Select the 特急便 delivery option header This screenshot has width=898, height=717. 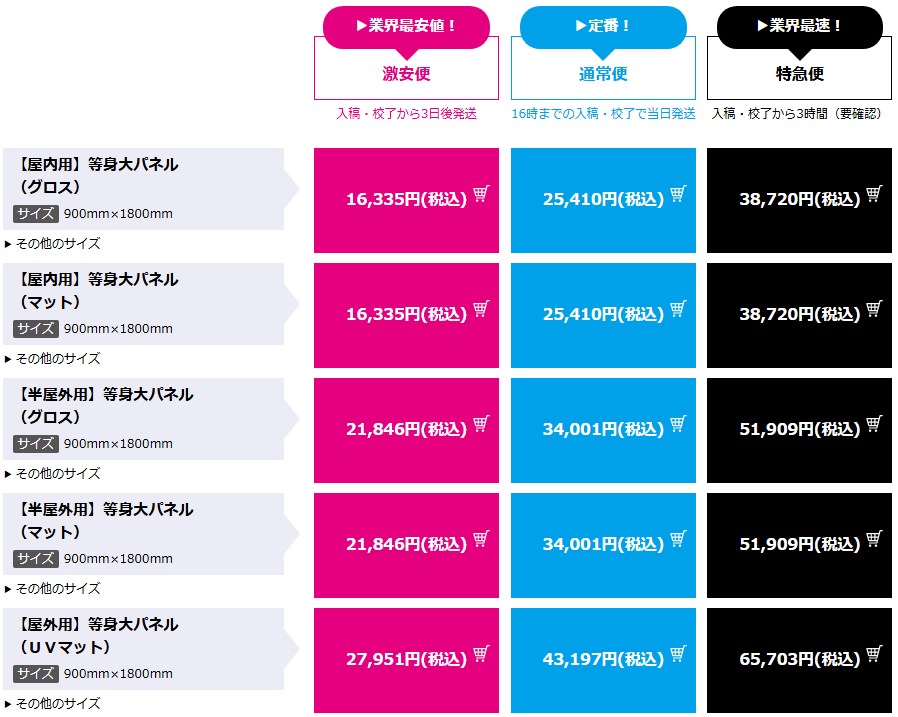(799, 73)
